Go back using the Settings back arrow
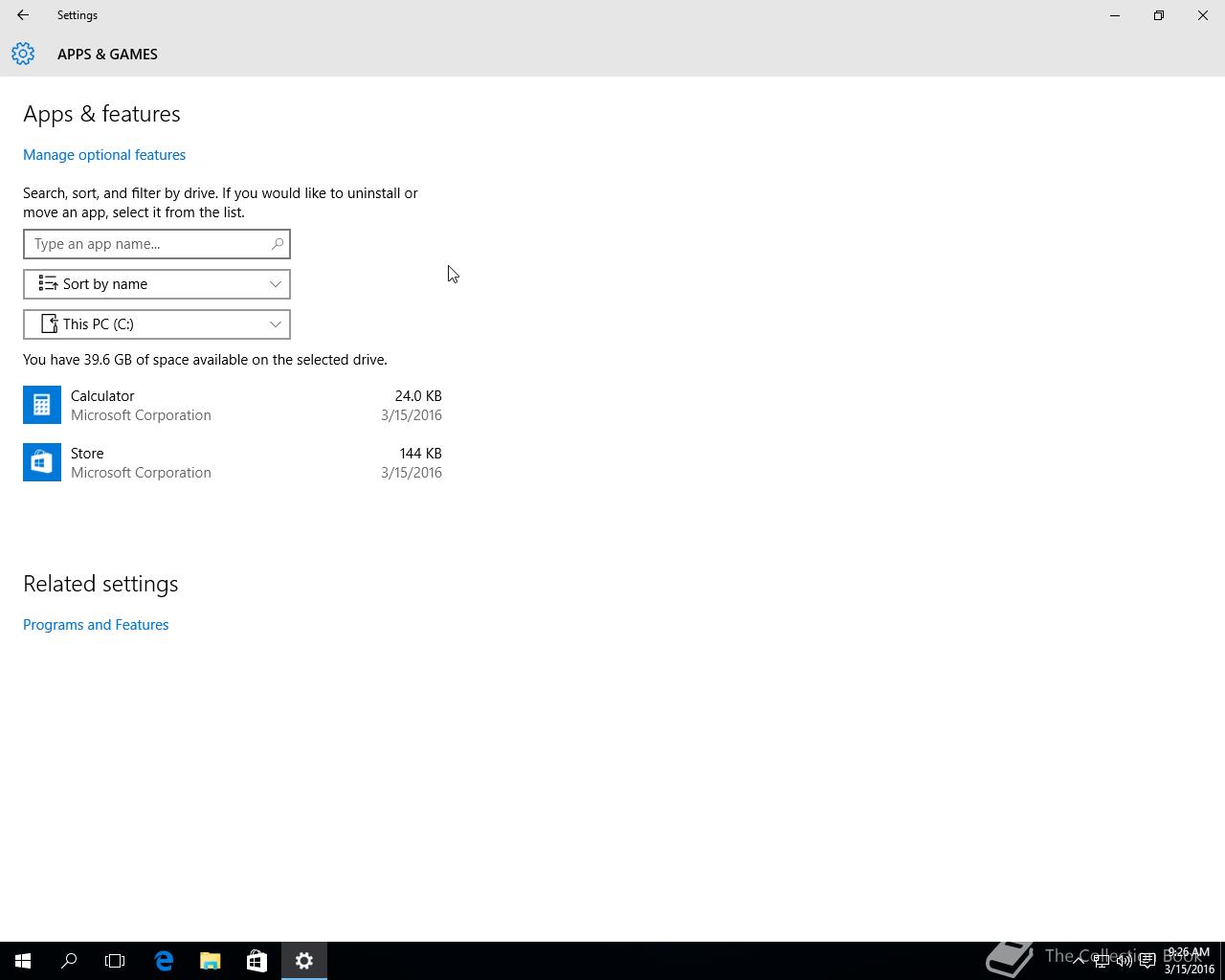Image resolution: width=1225 pixels, height=980 pixels. (x=23, y=15)
